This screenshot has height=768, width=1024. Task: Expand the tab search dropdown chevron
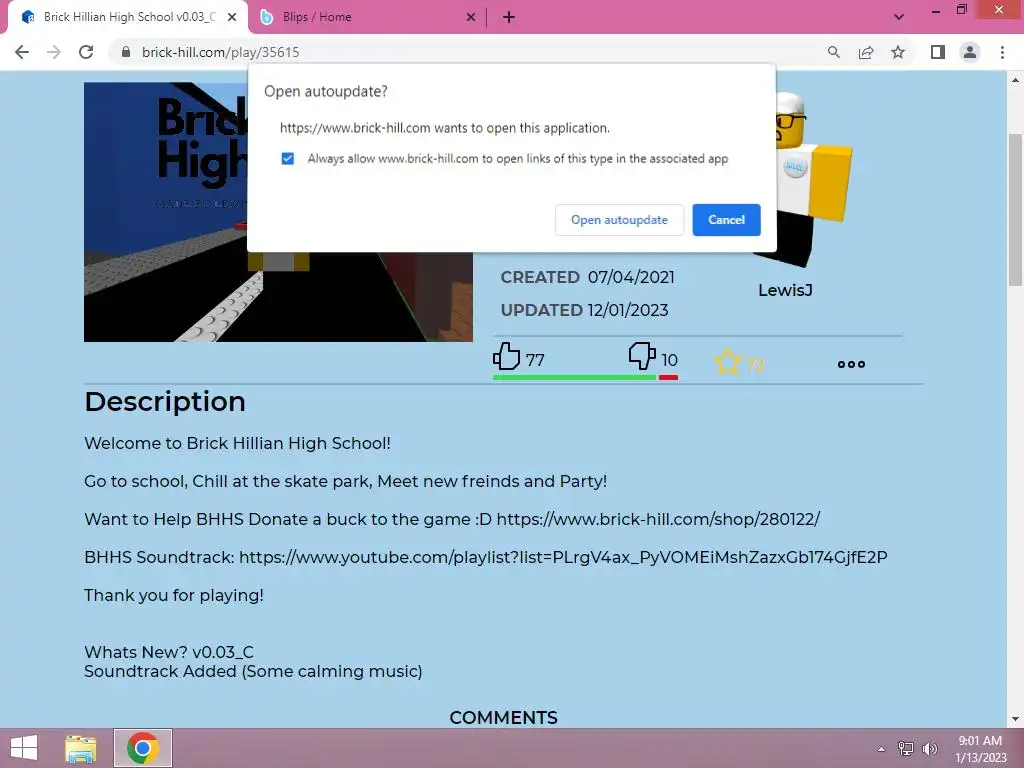(x=899, y=17)
